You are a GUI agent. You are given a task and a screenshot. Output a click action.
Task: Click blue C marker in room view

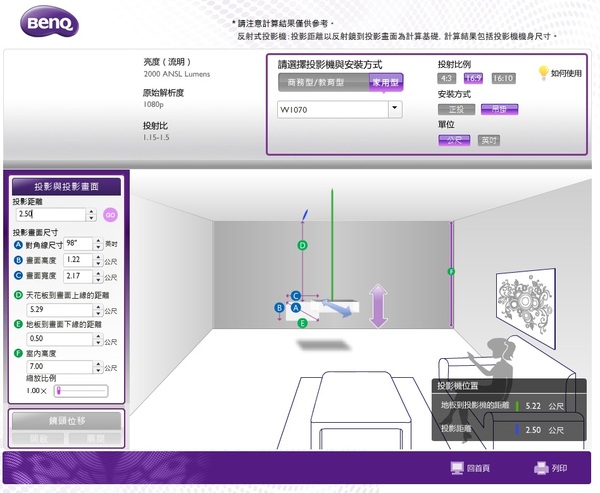click(x=295, y=296)
